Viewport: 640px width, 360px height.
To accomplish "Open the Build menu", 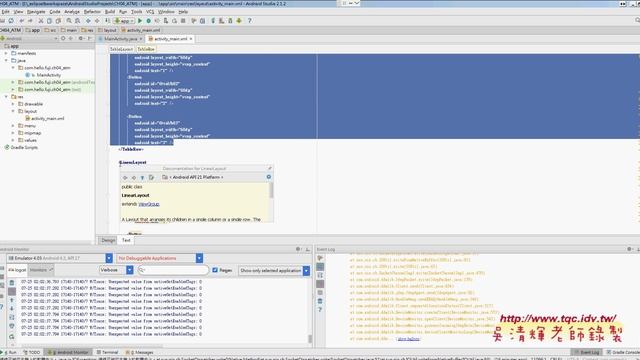I will tap(110, 12).
